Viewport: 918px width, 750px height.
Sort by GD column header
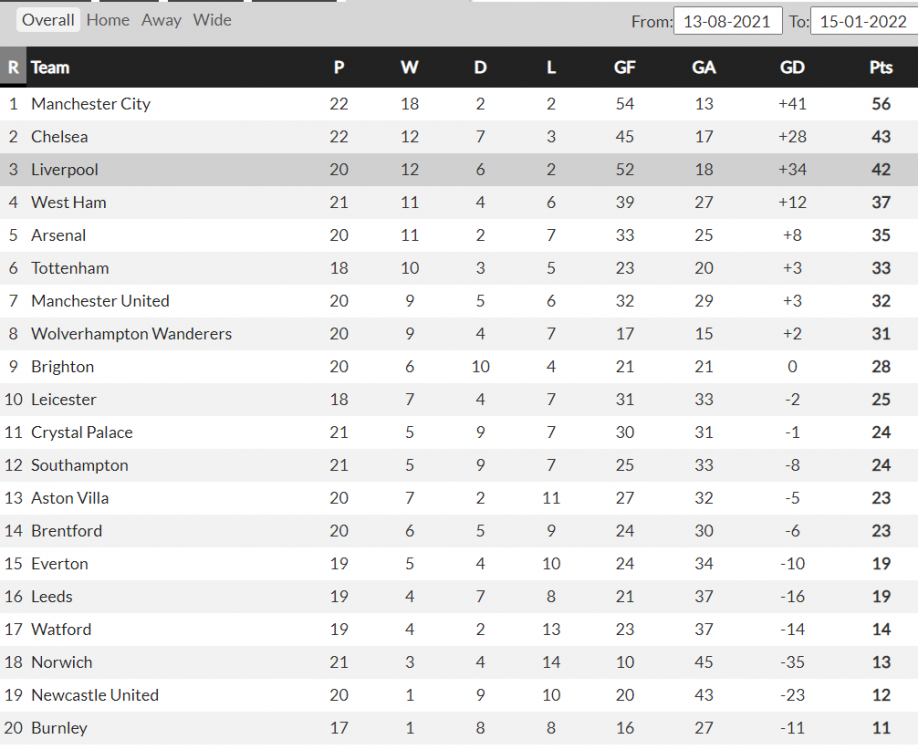tap(792, 67)
